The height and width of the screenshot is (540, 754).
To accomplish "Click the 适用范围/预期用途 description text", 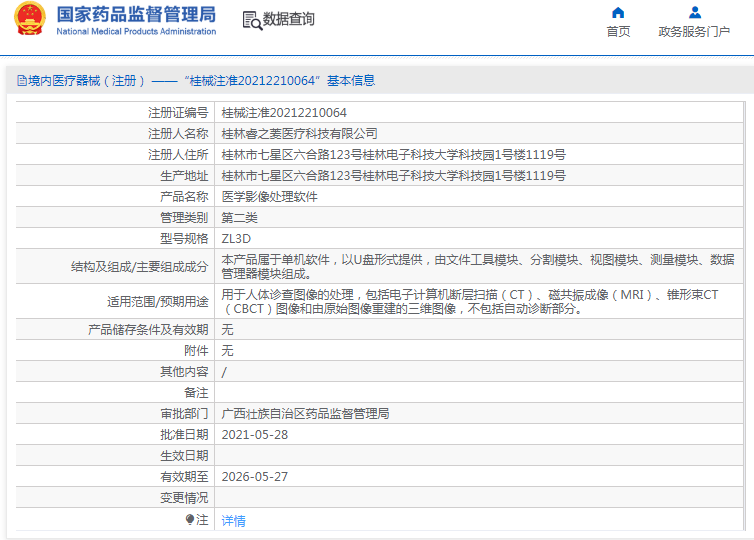I will (470, 301).
